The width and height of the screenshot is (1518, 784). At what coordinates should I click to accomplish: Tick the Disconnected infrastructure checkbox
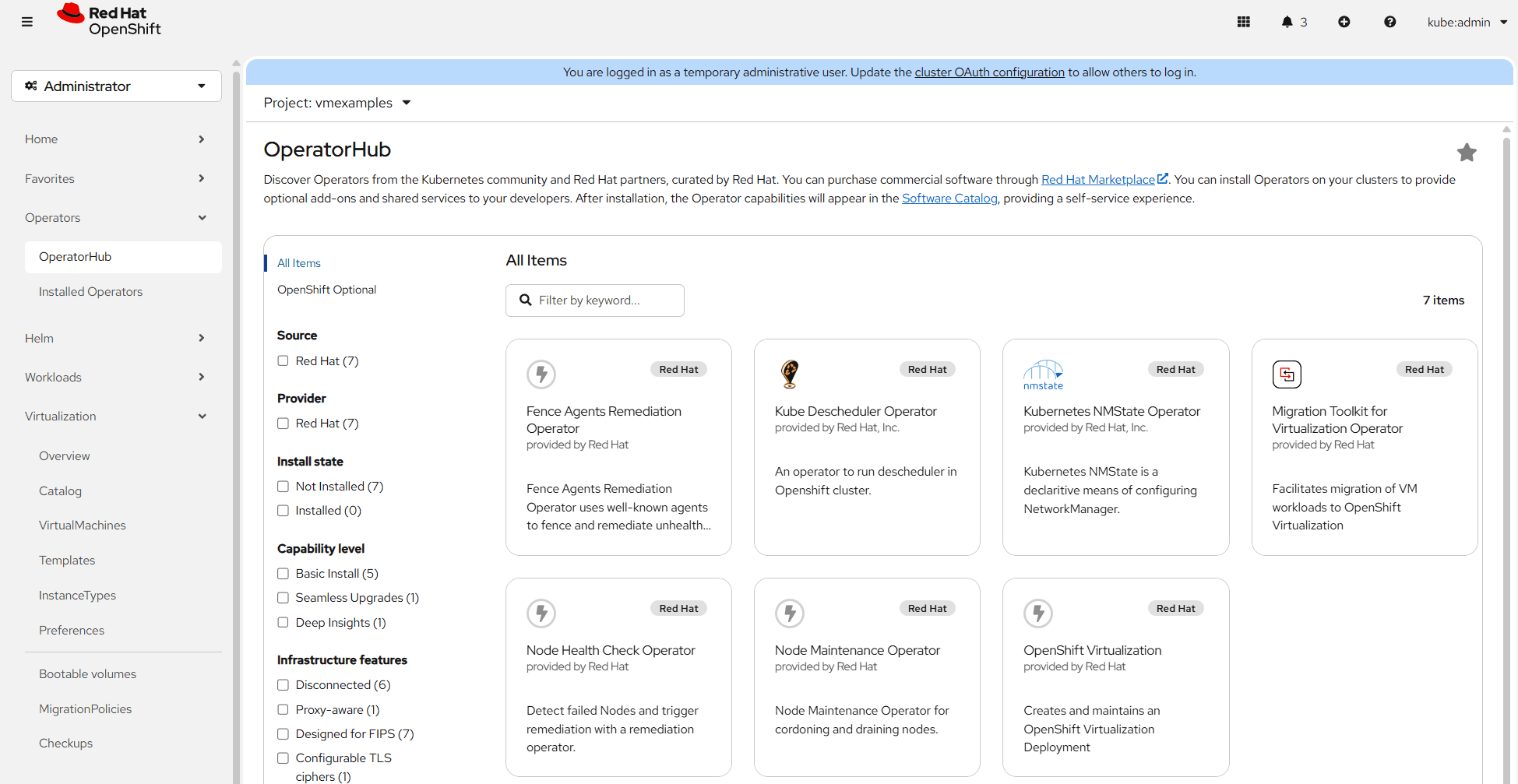coord(284,685)
